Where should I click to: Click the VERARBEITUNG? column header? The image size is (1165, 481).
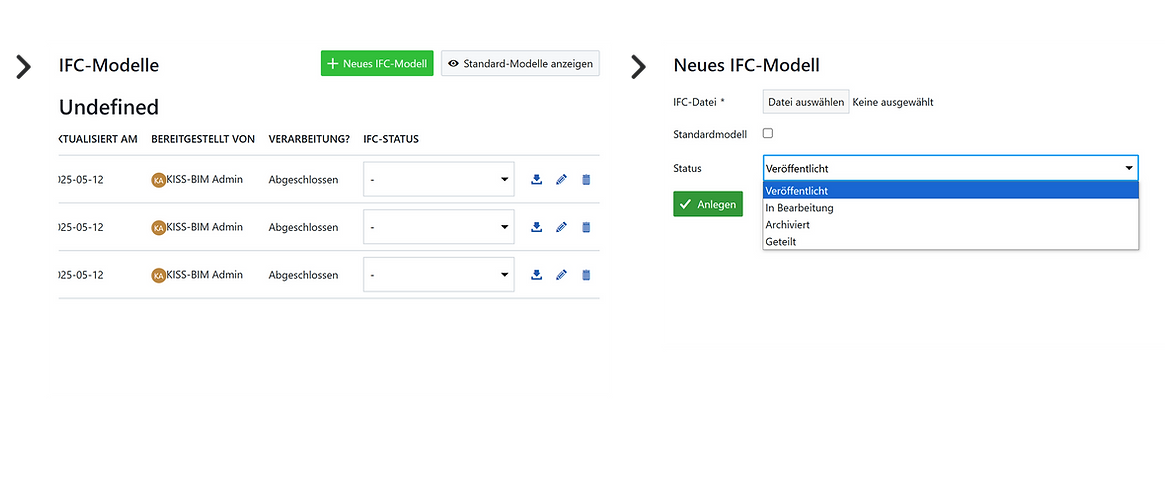click(x=309, y=139)
